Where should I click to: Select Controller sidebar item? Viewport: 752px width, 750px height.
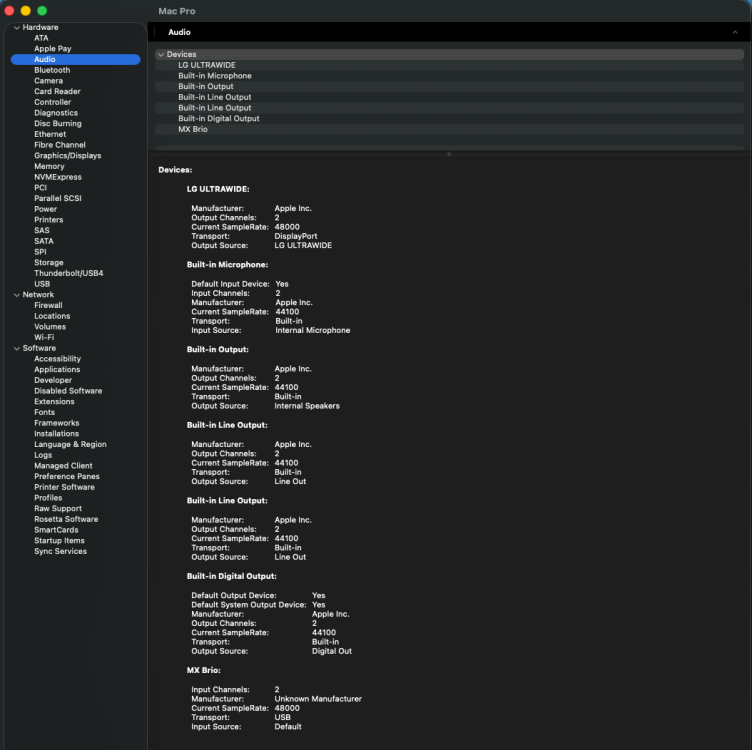(x=52, y=102)
